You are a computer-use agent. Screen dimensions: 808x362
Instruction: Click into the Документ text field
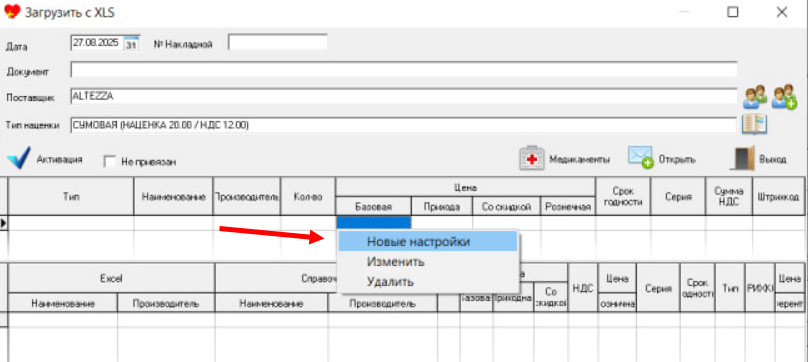pos(403,70)
